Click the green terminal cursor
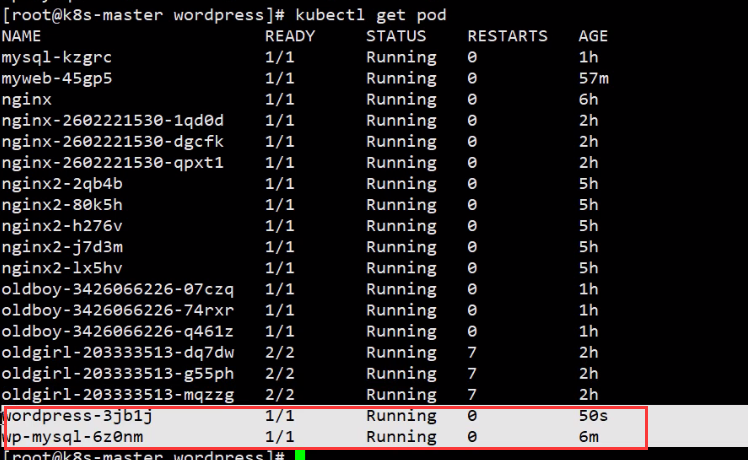 [x=300, y=455]
